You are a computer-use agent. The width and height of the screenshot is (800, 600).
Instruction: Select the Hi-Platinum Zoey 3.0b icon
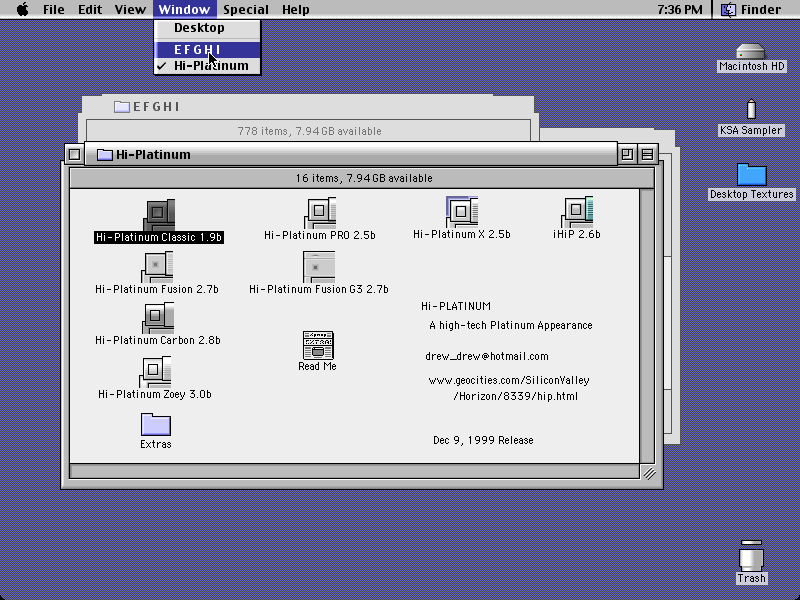155,372
